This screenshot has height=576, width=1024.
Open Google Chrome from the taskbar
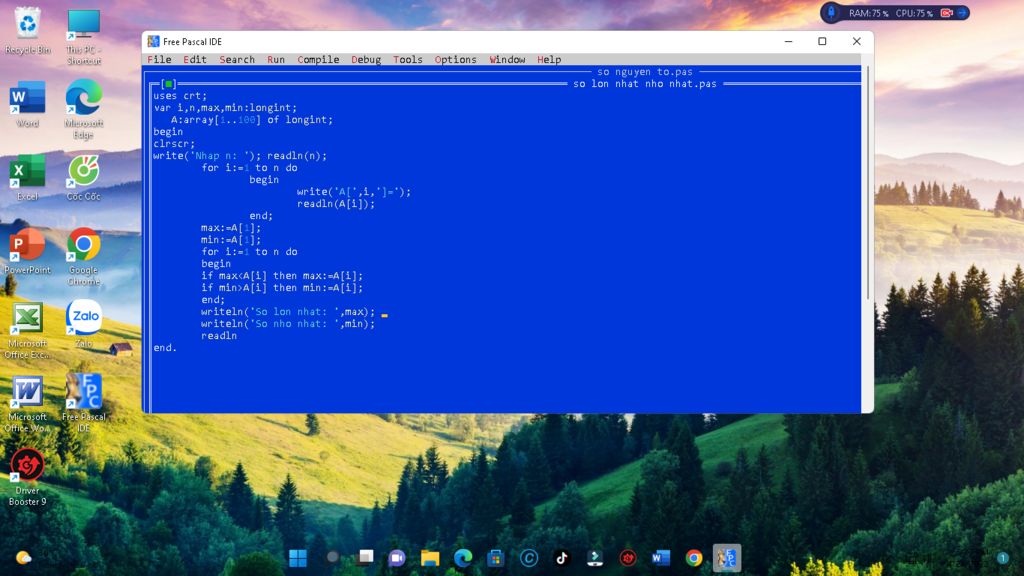click(x=694, y=558)
